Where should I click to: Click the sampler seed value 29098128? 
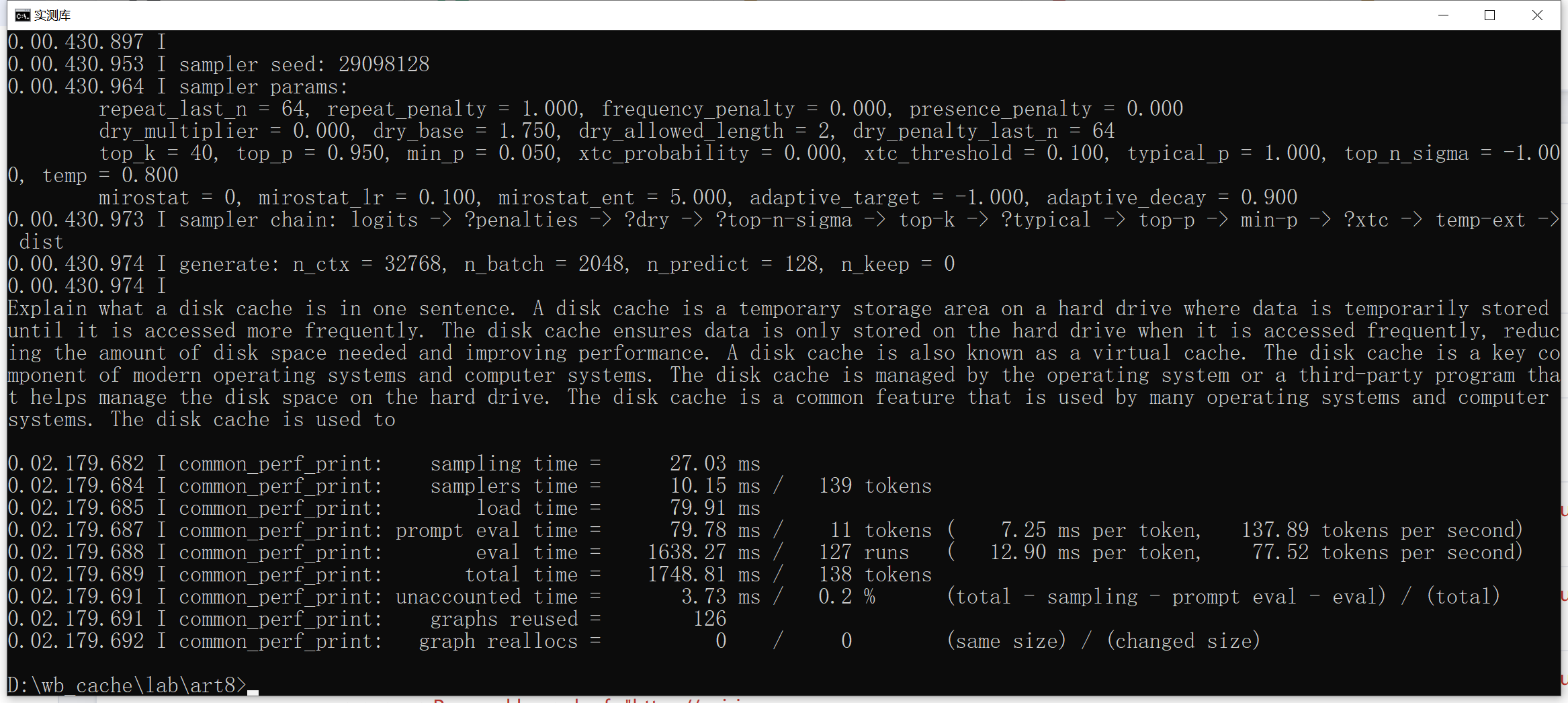click(x=384, y=65)
